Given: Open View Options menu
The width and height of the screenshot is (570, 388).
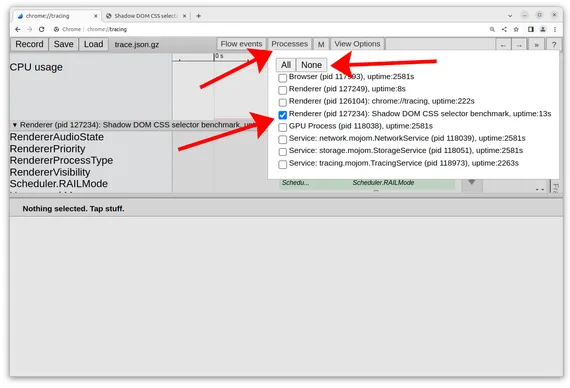Looking at the screenshot, I should 357,44.
